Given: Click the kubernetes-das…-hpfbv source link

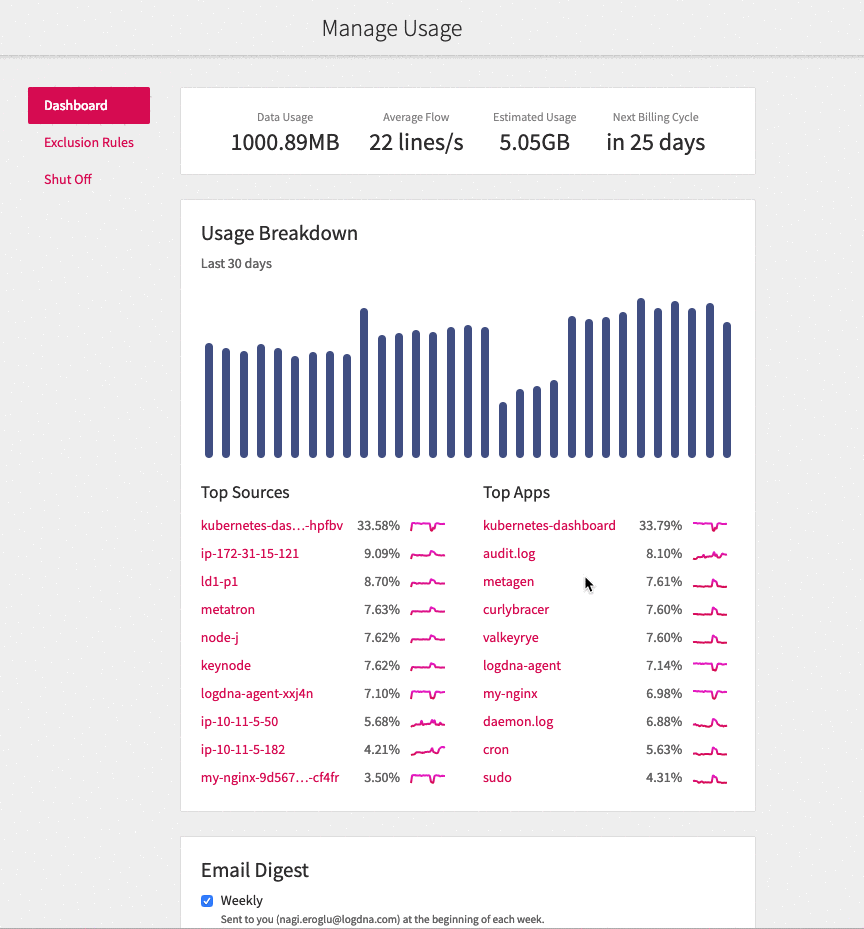Looking at the screenshot, I should pos(272,525).
